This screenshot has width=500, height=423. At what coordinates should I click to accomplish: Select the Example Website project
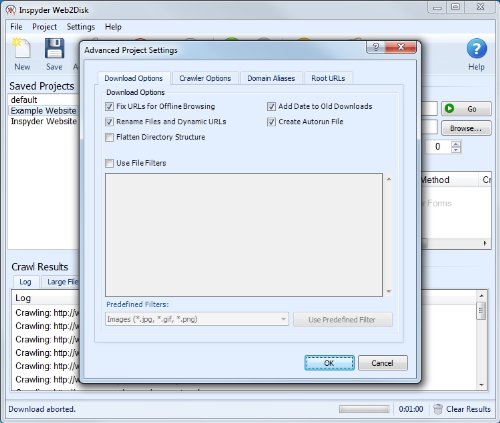(x=43, y=111)
